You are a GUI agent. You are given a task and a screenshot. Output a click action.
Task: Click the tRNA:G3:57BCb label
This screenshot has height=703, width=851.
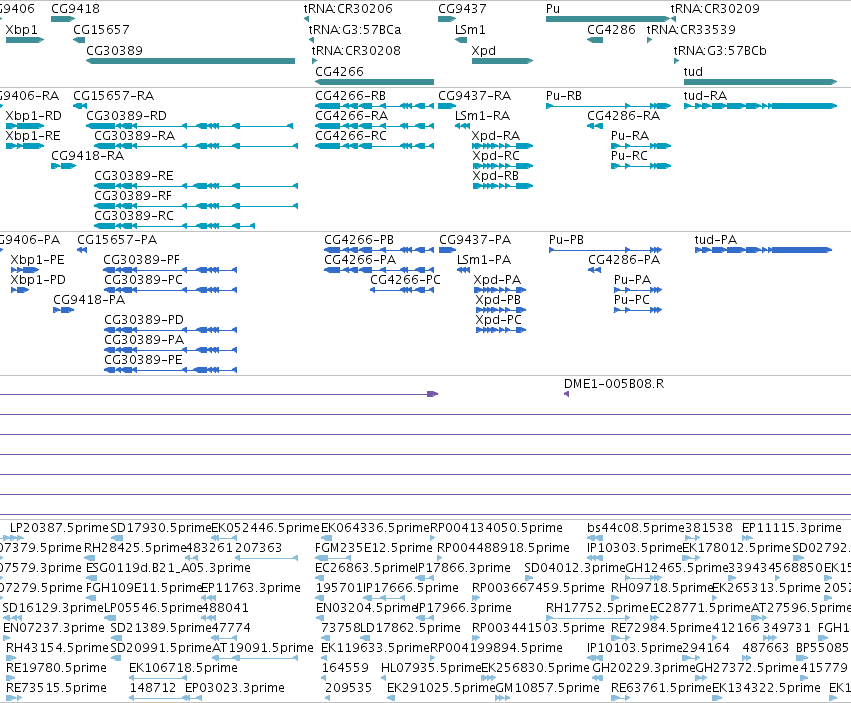coord(720,50)
